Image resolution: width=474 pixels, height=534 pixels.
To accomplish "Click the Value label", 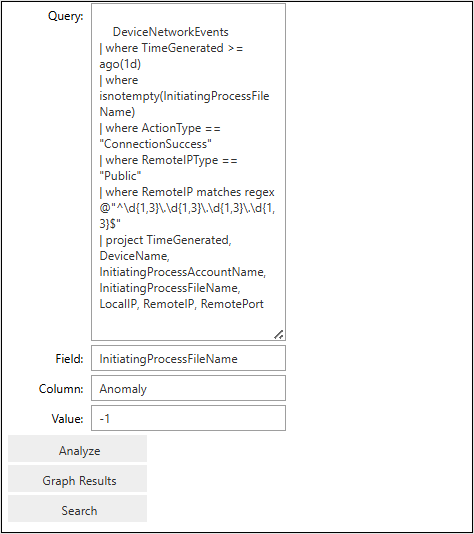I will point(67,419).
